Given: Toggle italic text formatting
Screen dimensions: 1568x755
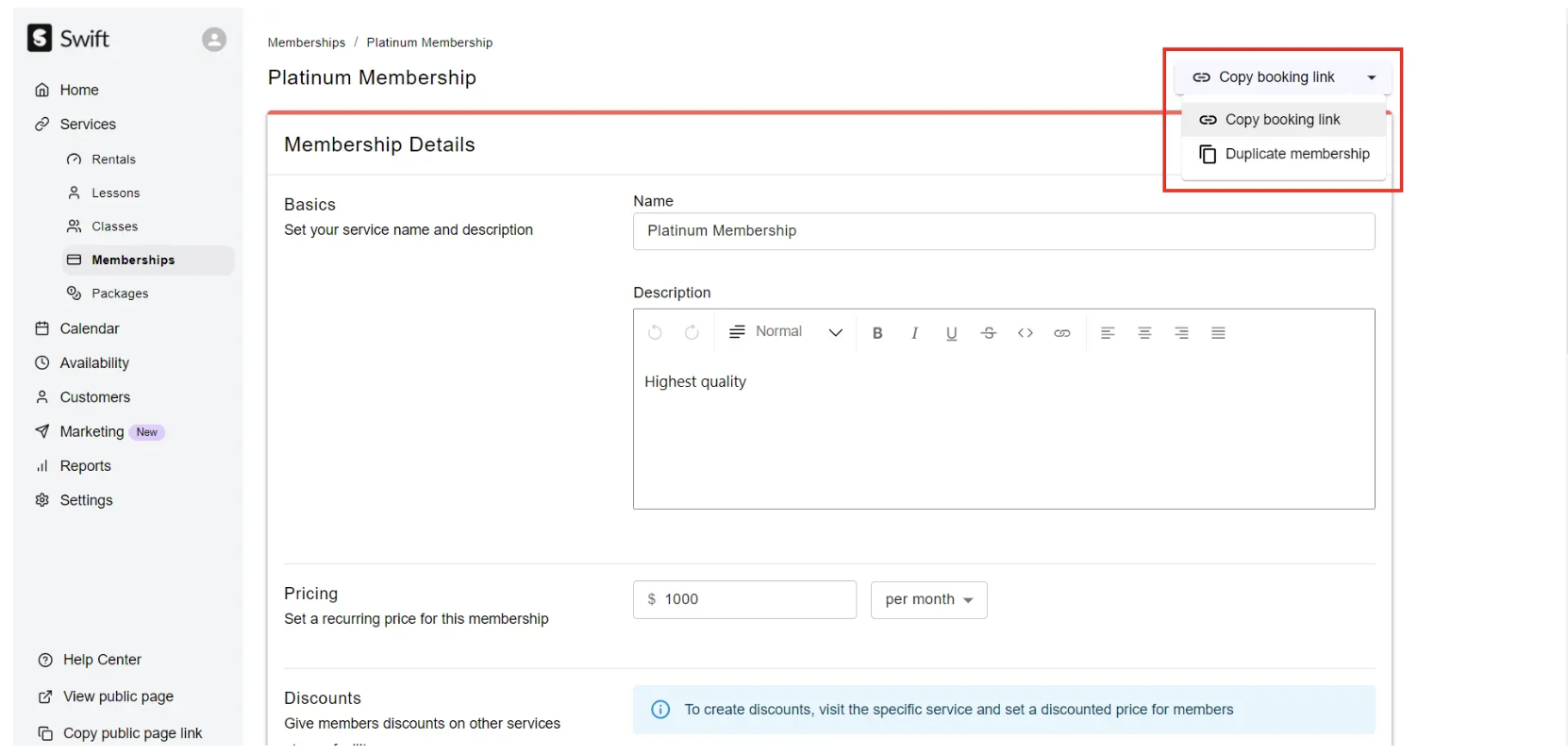Looking at the screenshot, I should point(914,333).
